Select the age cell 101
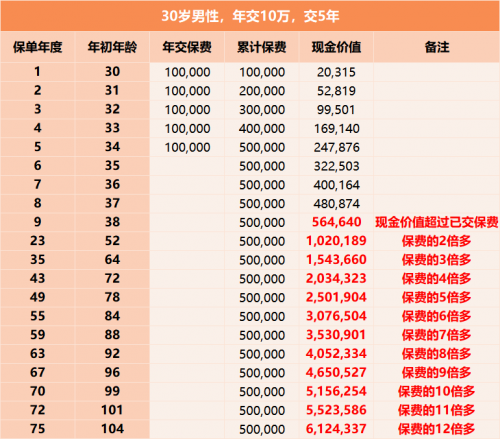The height and width of the screenshot is (439, 500). pos(112,410)
